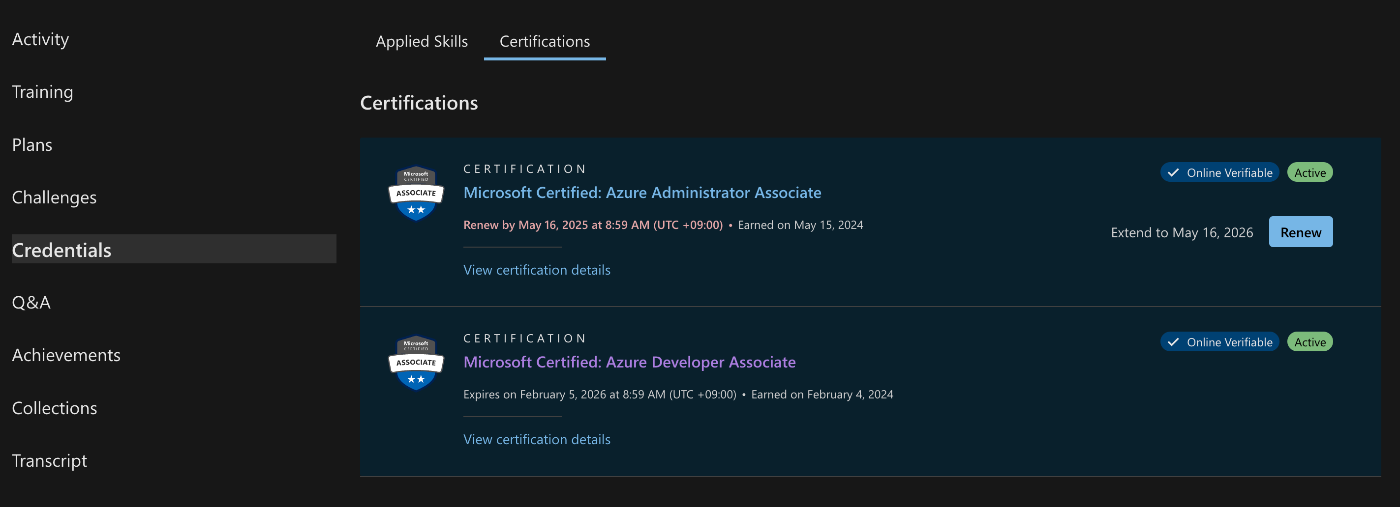Image resolution: width=1400 pixels, height=507 pixels.
Task: Open Collections in the sidebar
Action: tap(55, 408)
